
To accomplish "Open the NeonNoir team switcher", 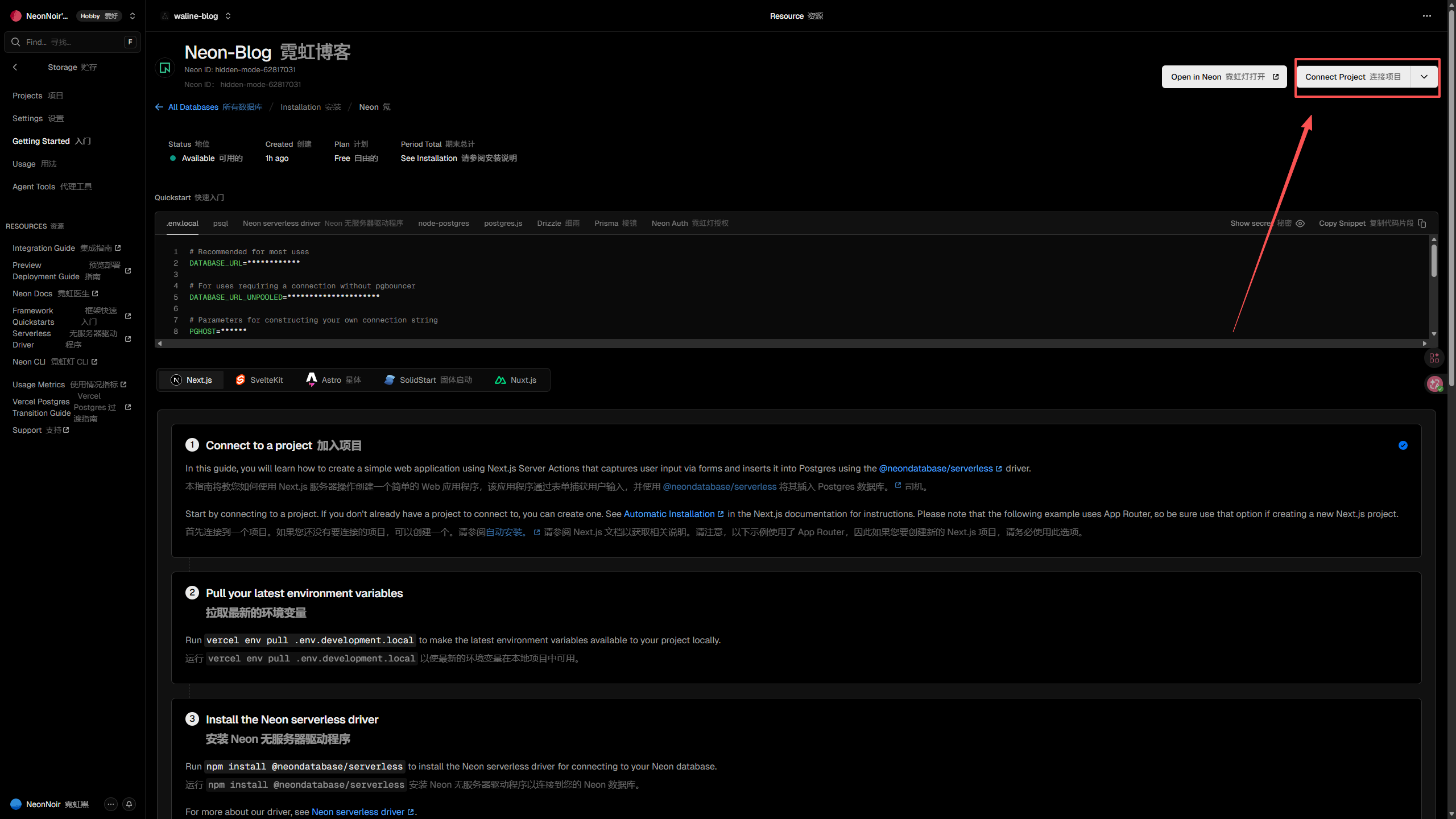I will pyautogui.click(x=133, y=16).
